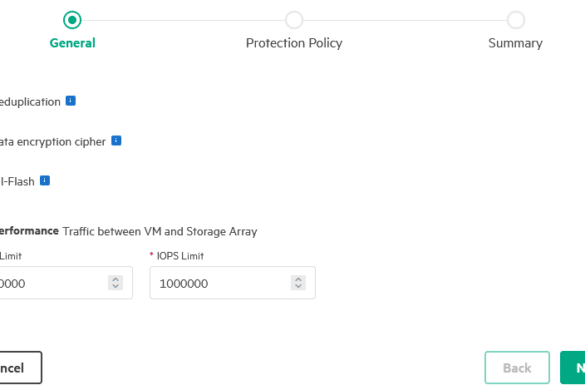Go to the Summary step label
The image size is (585, 390).
pos(515,43)
